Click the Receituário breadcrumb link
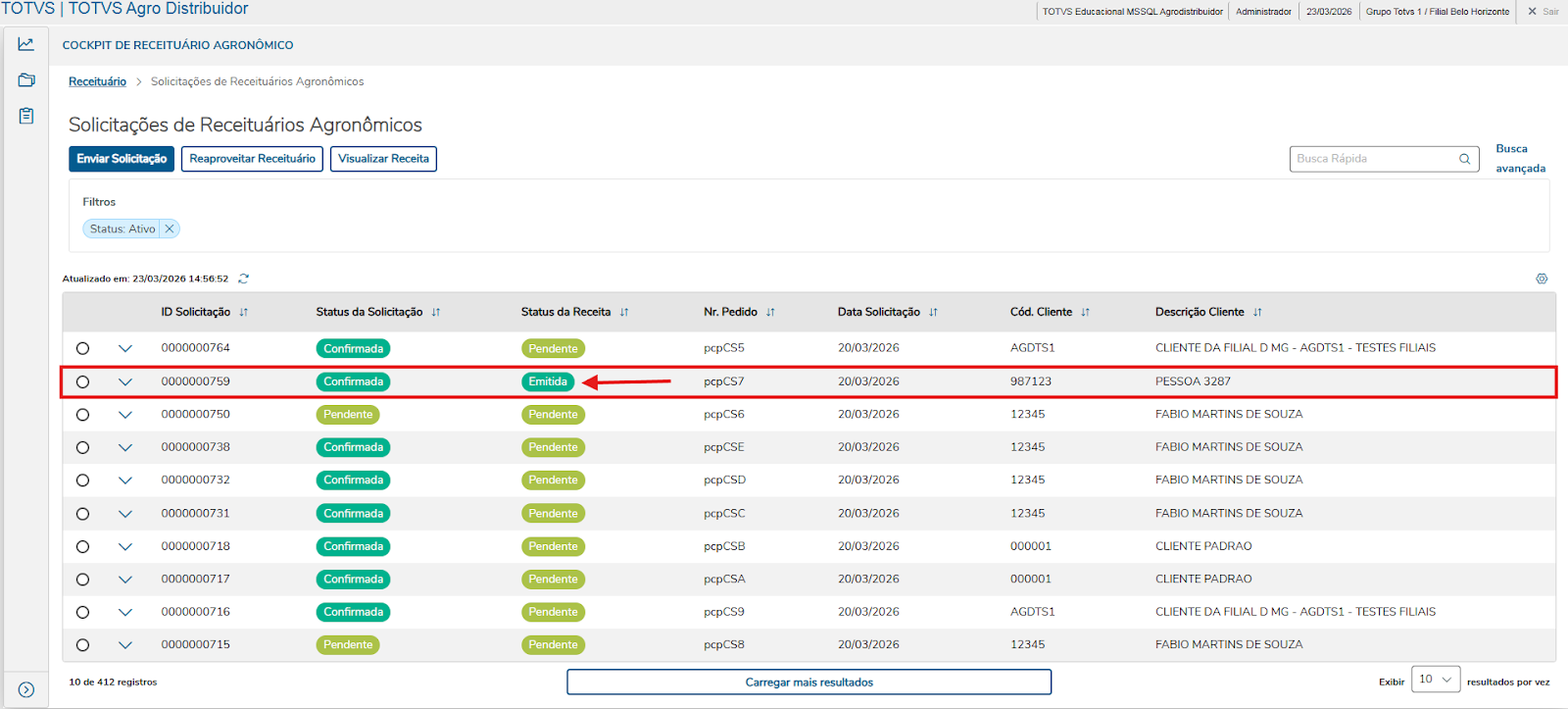 tap(97, 81)
